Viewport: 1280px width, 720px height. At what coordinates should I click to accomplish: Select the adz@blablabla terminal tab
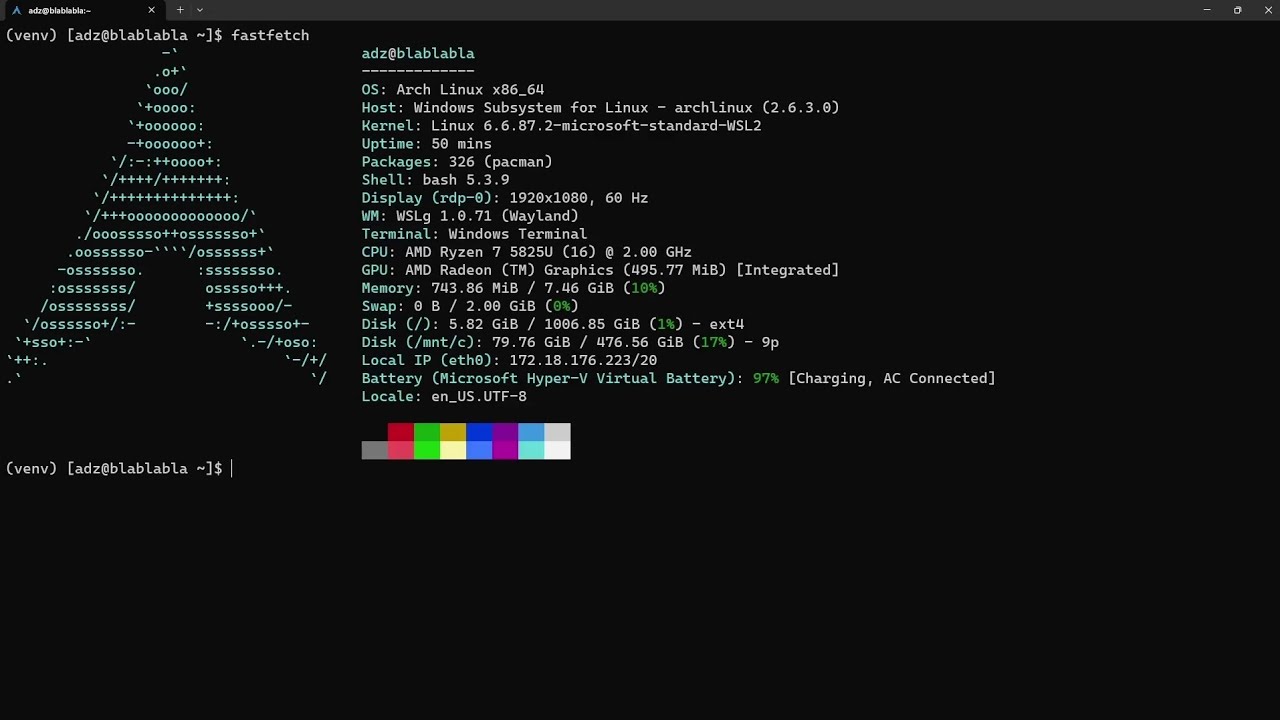[x=83, y=10]
